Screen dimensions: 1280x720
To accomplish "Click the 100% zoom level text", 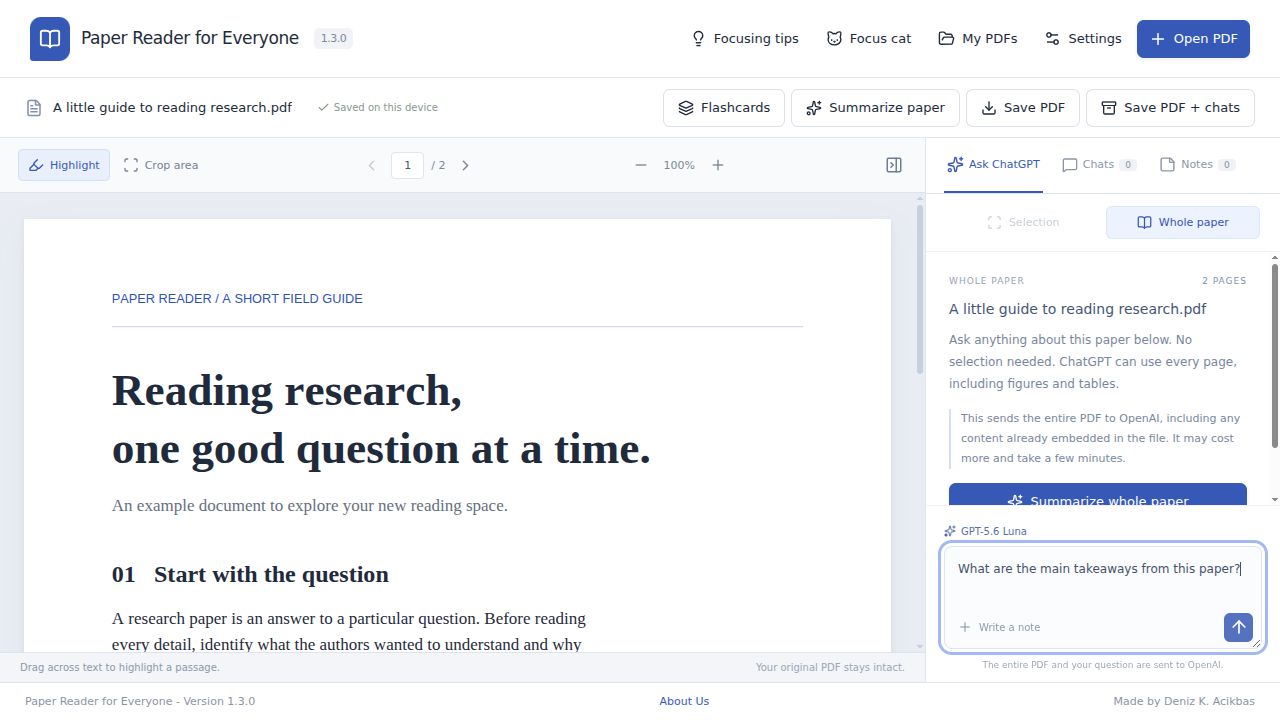I will coord(679,165).
